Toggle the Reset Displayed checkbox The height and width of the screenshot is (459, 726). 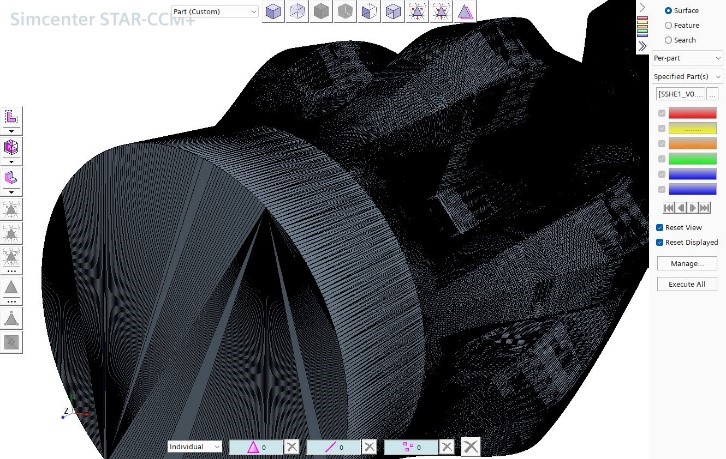pyautogui.click(x=659, y=242)
